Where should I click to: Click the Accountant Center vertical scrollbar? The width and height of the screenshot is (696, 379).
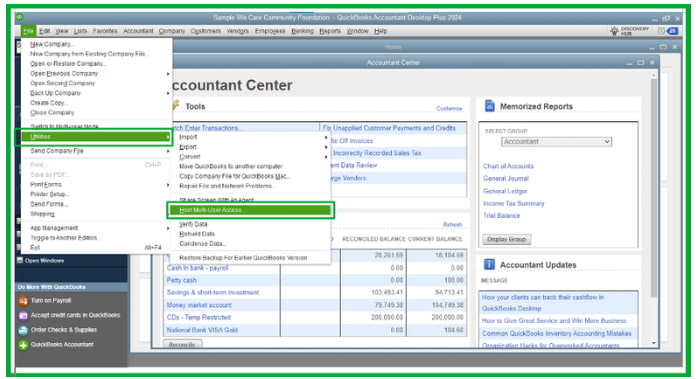(x=653, y=189)
